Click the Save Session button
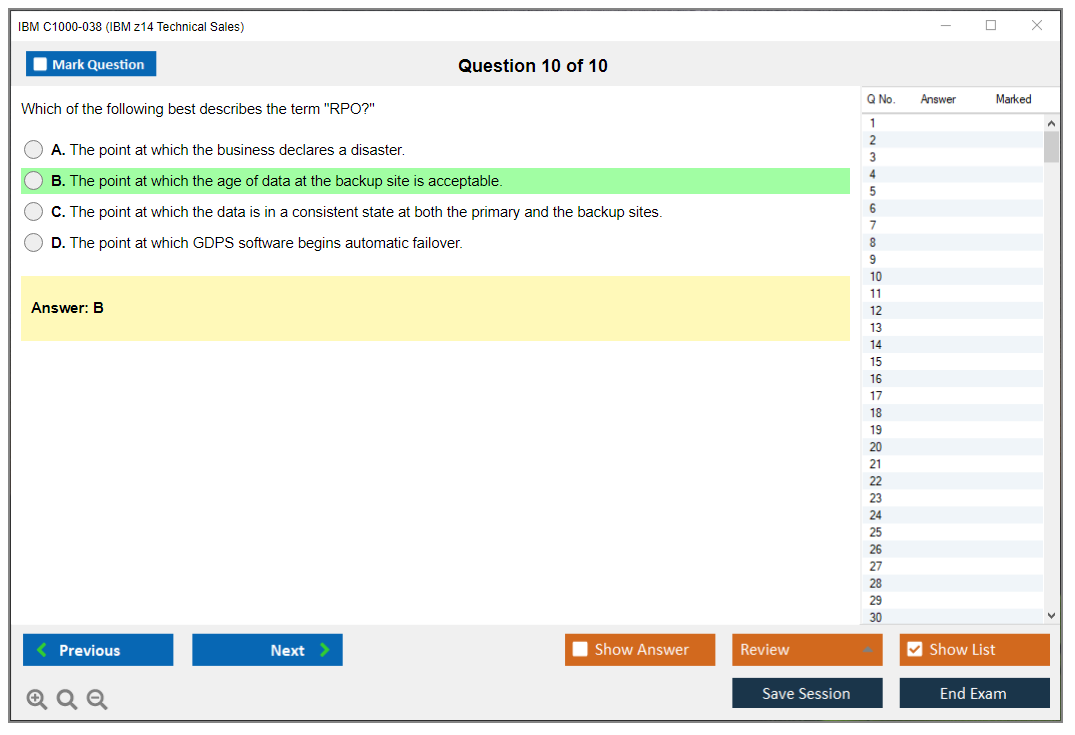This screenshot has width=1075, height=735. [x=806, y=693]
